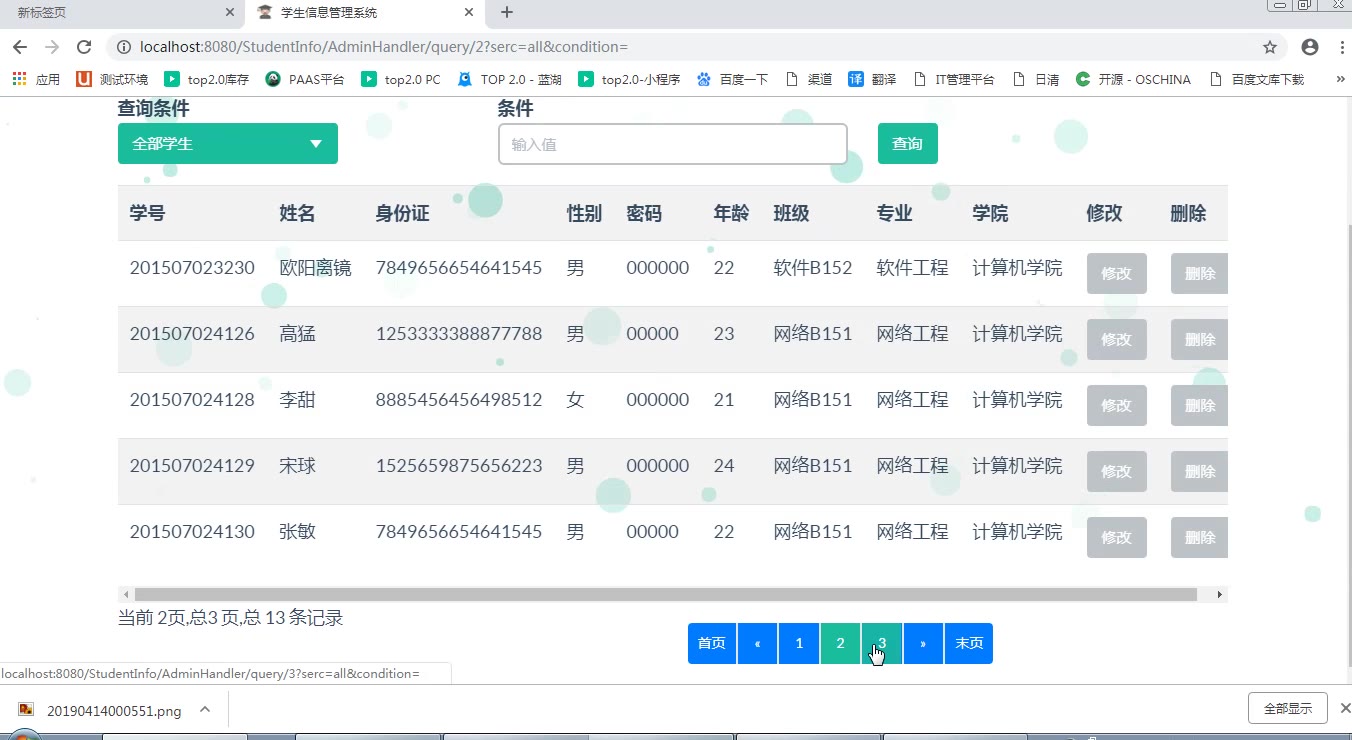The image size is (1352, 740).
Task: Delete student 李甜 record
Action: click(1198, 406)
